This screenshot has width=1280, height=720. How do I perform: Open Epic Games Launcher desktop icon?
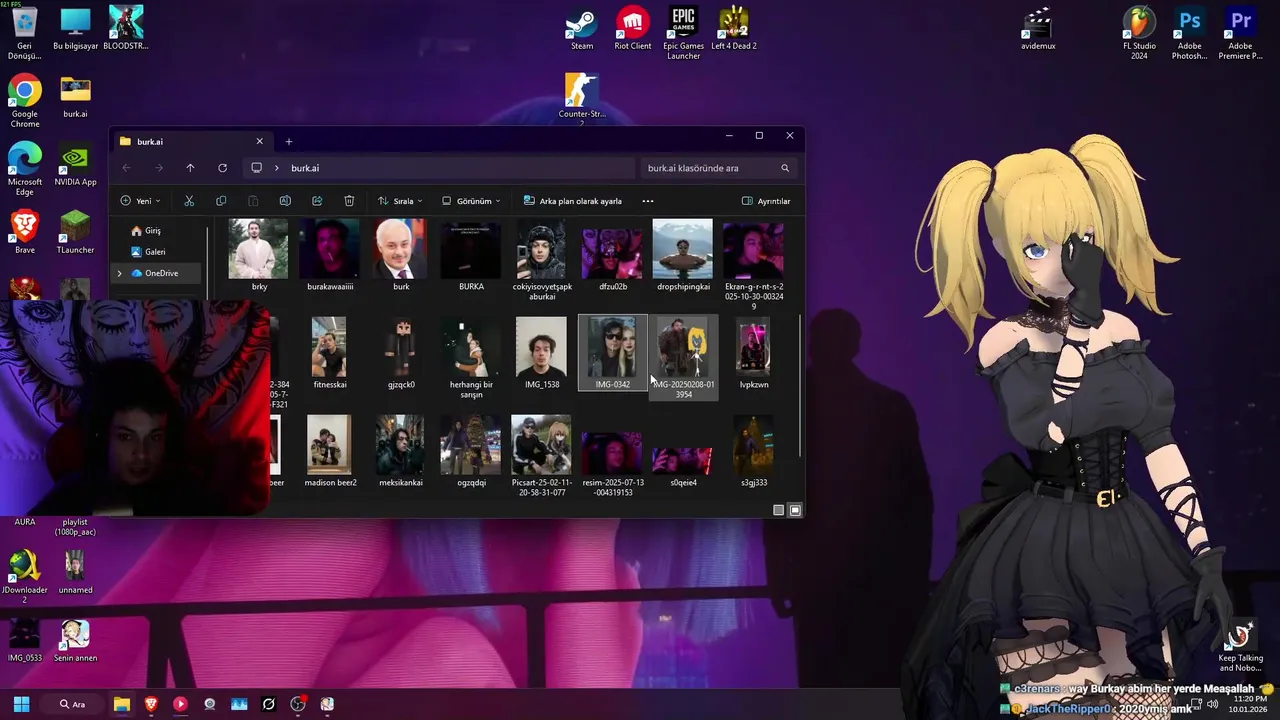coord(683,33)
